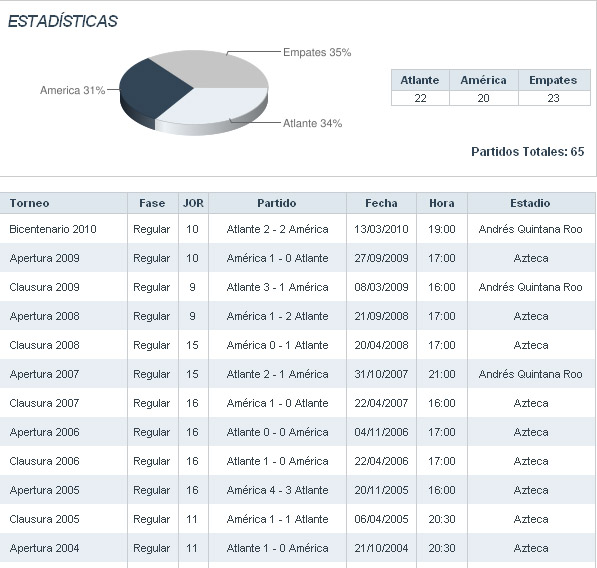The height and width of the screenshot is (568, 597).
Task: Click the Empates header in summary table
Action: pyautogui.click(x=554, y=80)
